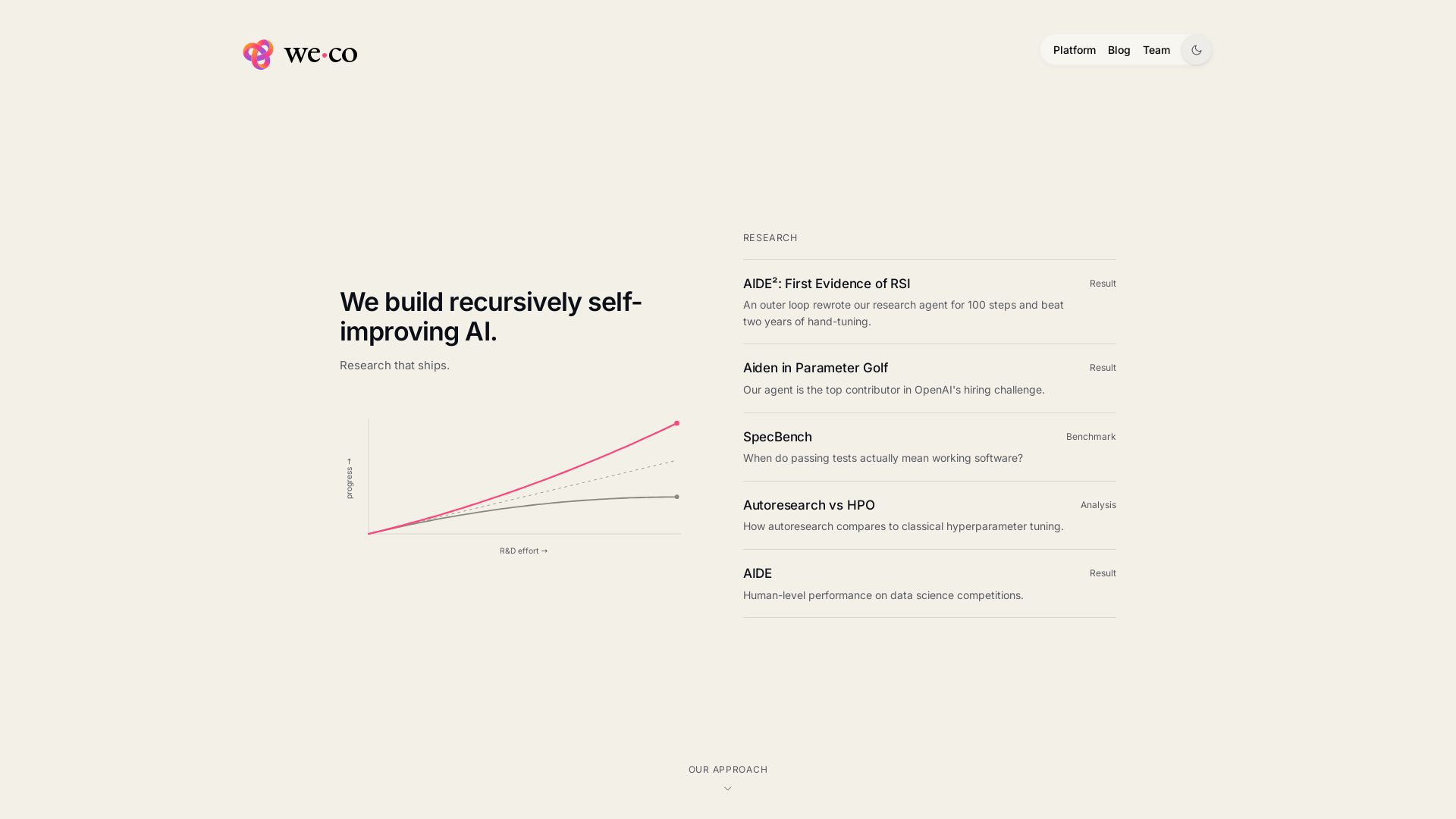Open the Blog nav link
Image resolution: width=1456 pixels, height=819 pixels.
1119,50
